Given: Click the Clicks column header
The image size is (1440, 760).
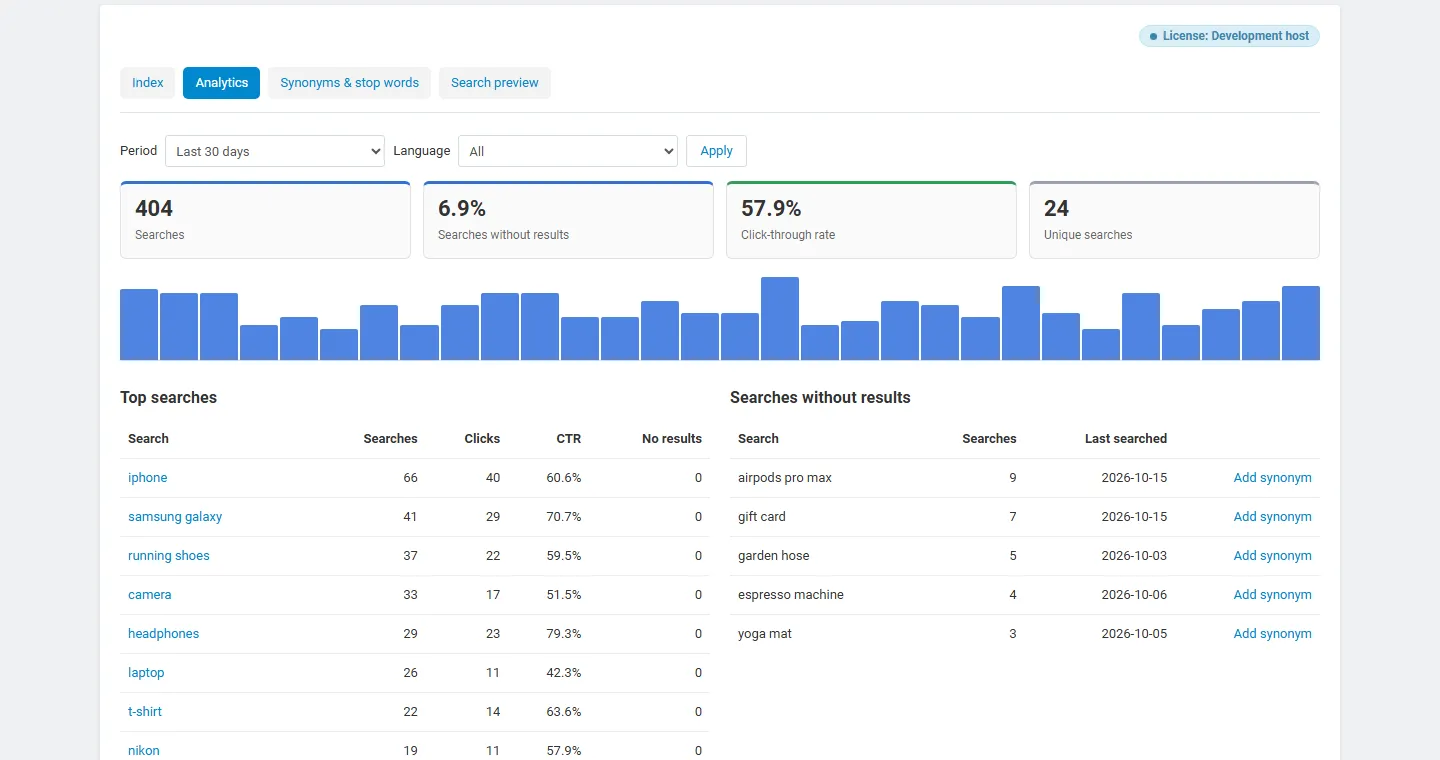Looking at the screenshot, I should [482, 439].
